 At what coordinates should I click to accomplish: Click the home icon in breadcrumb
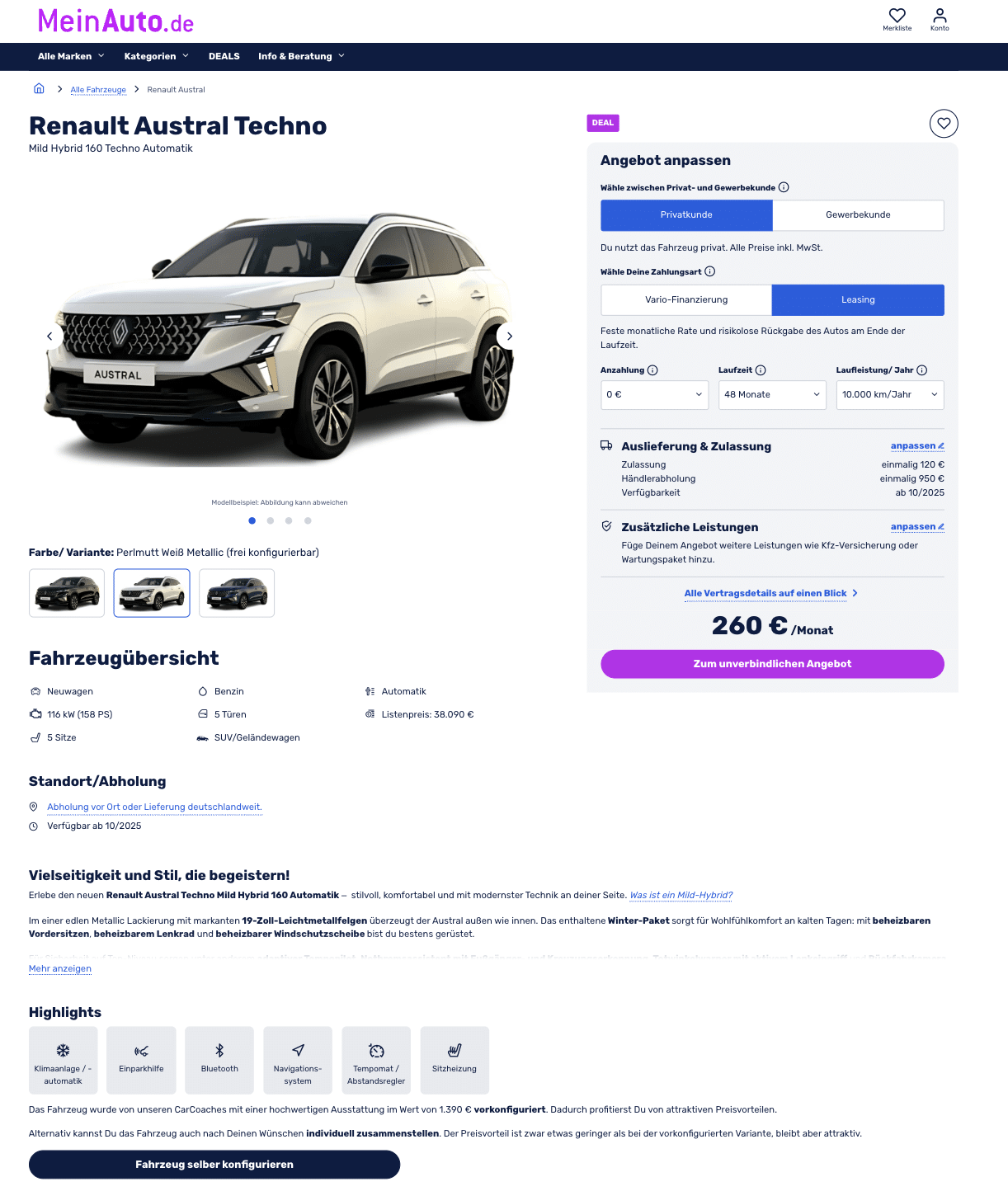click(39, 88)
